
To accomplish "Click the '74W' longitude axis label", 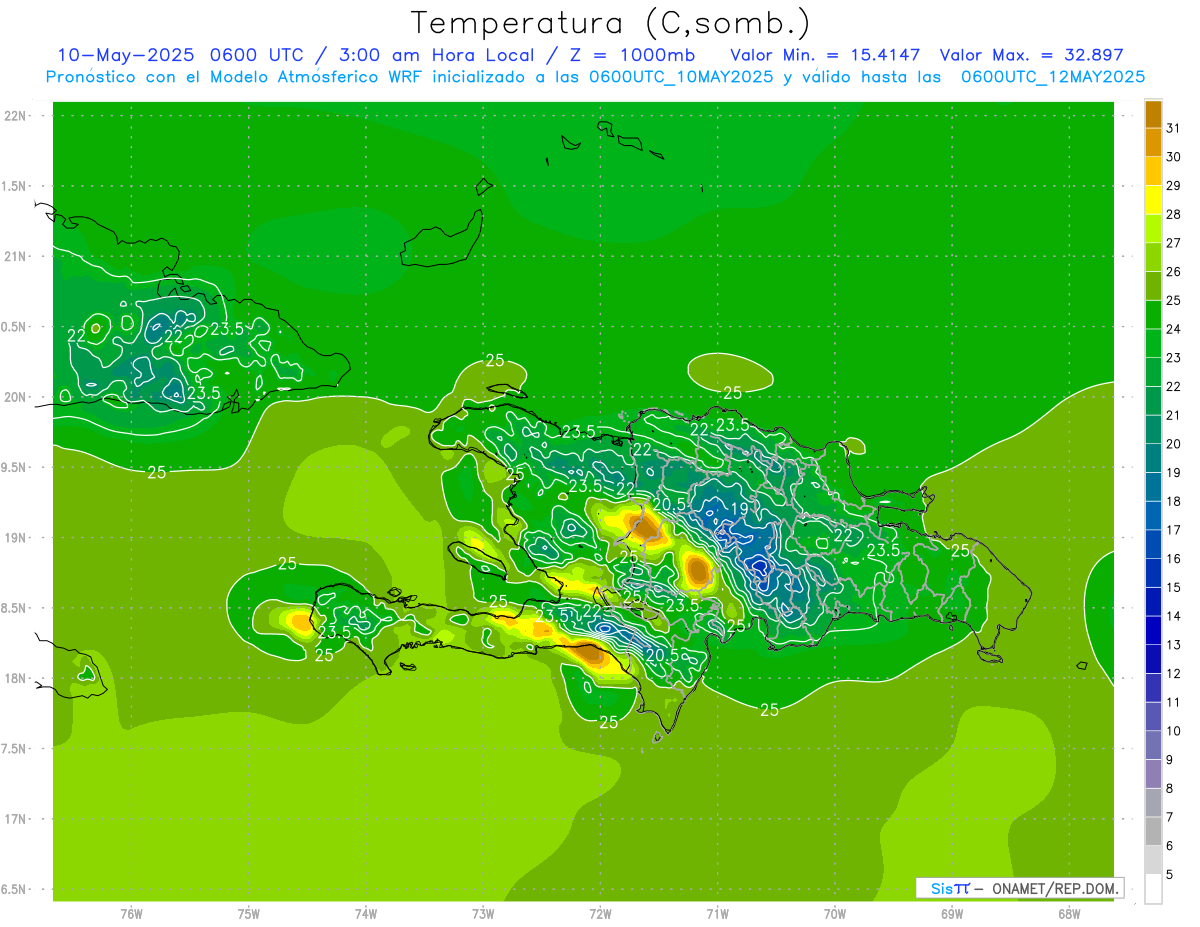I will (365, 914).
